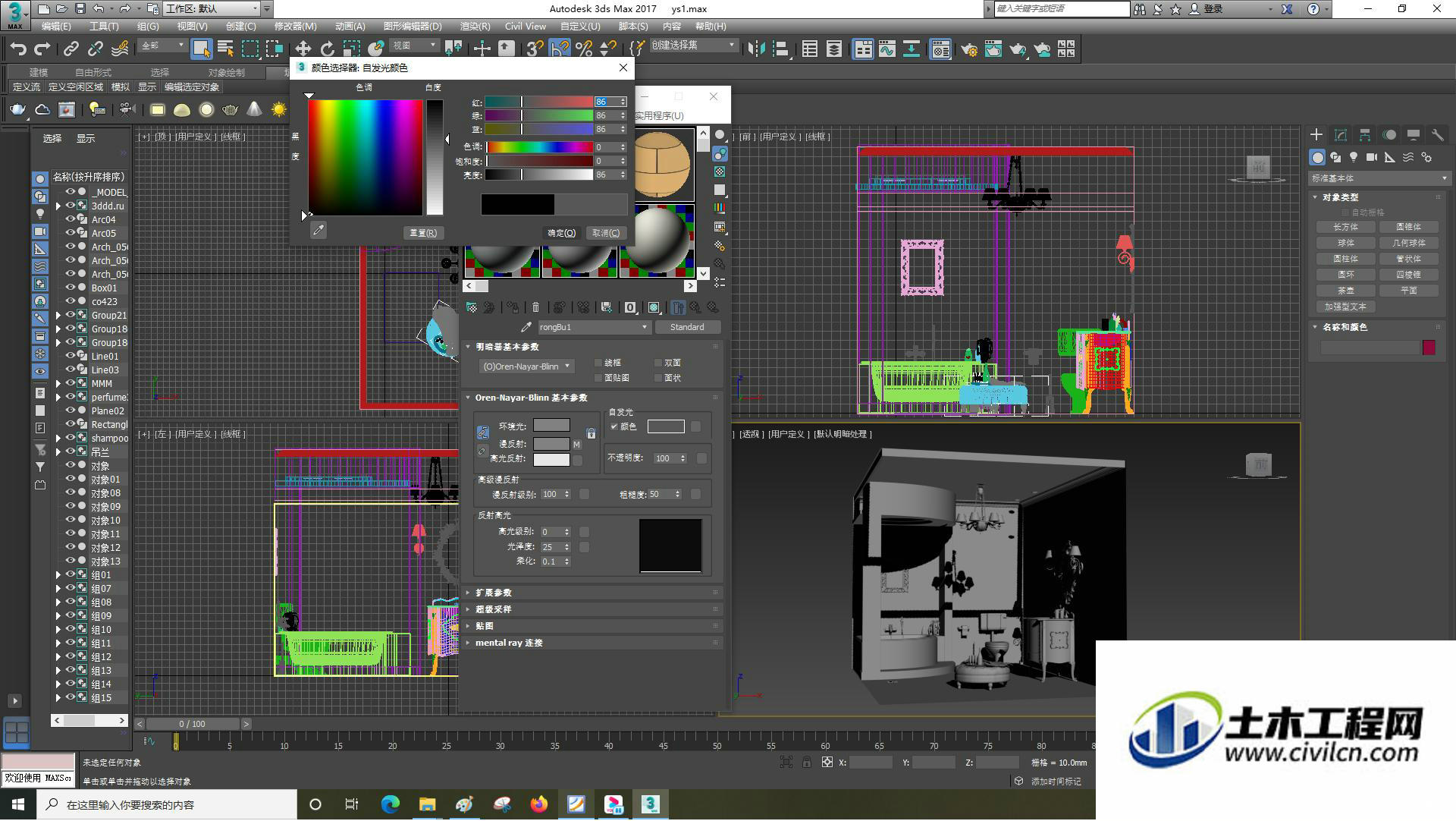1456x821 pixels.
Task: Select the Select and Link tool
Action: point(71,49)
